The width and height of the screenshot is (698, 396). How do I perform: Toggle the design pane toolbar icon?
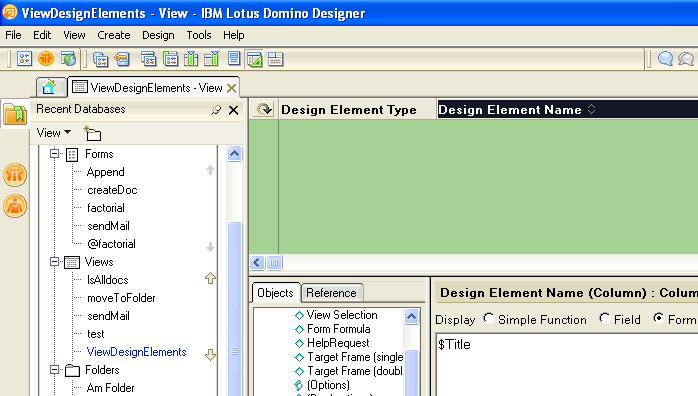click(255, 59)
